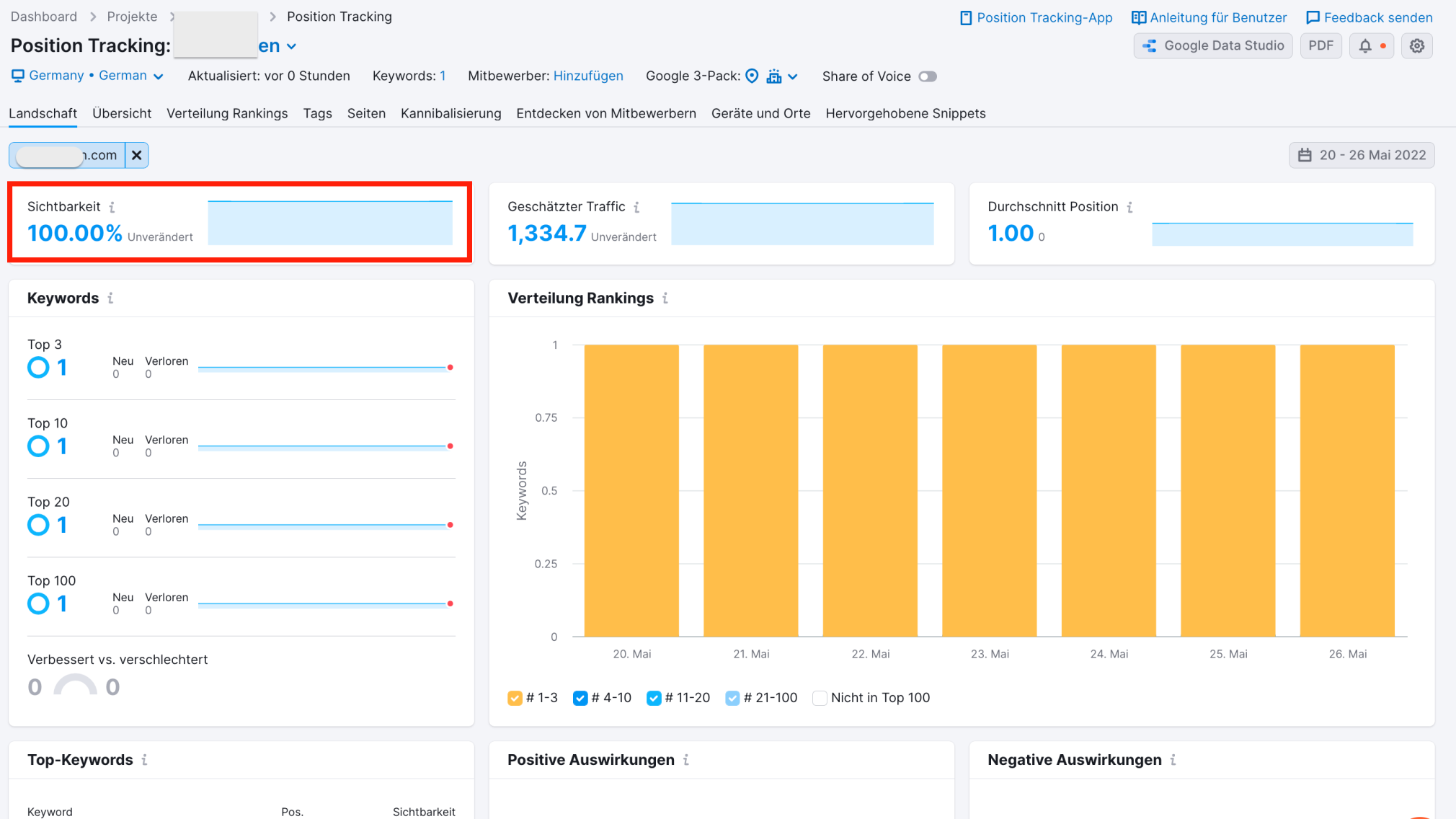
Task: Click the info icon beside Positive Auswirkungen
Action: tap(685, 759)
